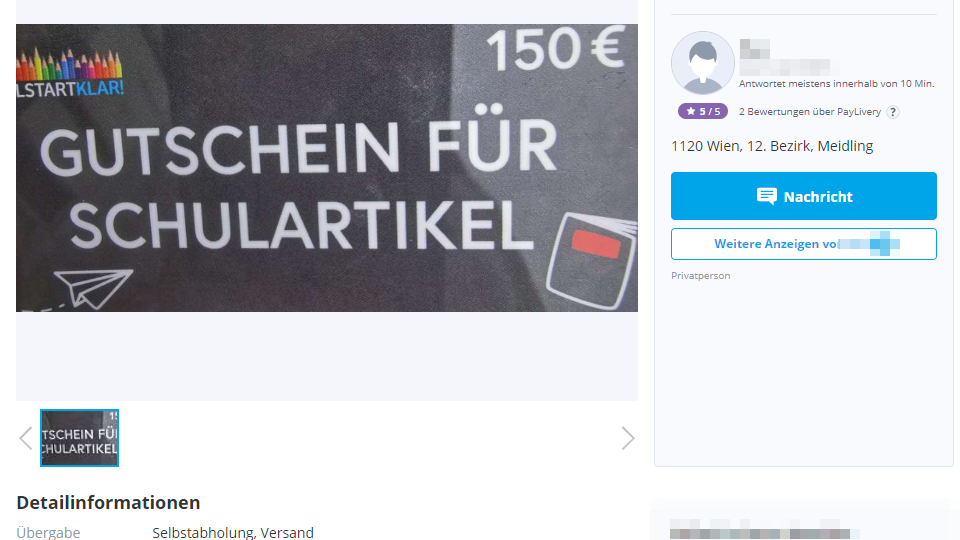Advance the thumbnail carousel with the right arrow
Viewport: 960px width, 540px height.
[628, 438]
